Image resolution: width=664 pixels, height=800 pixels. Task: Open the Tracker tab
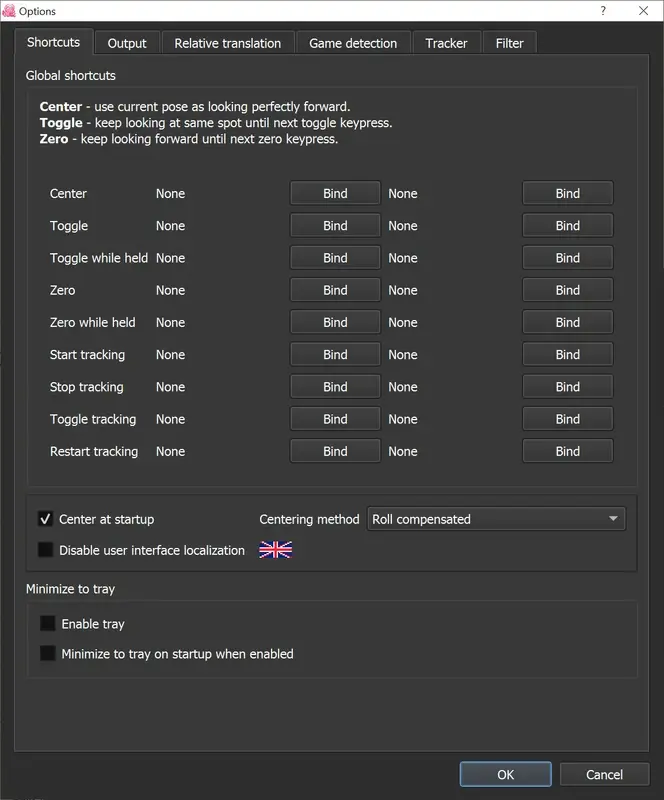point(446,43)
